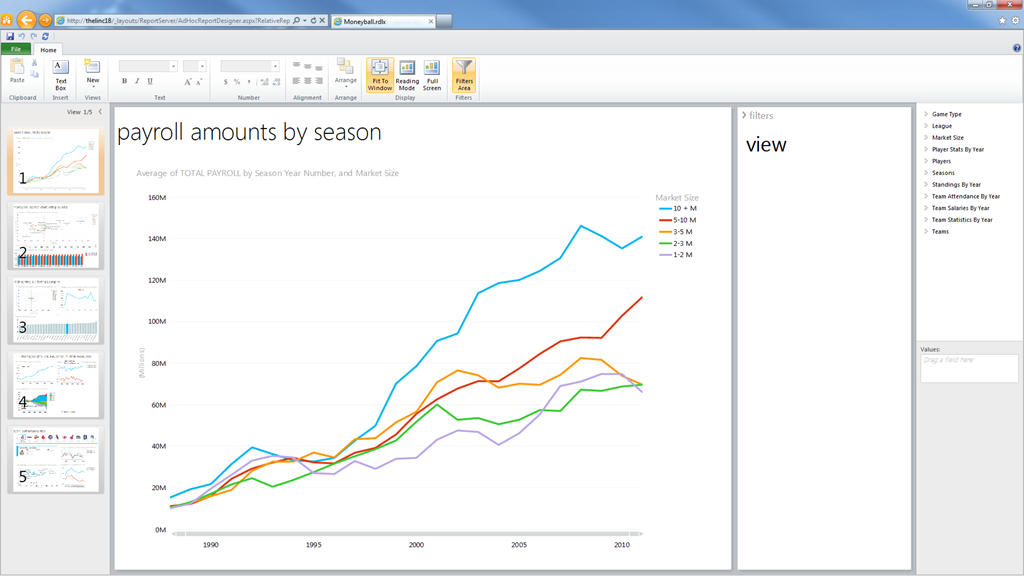Viewport: 1024px width, 576px height.
Task: Open the File tab
Action: coord(16,49)
